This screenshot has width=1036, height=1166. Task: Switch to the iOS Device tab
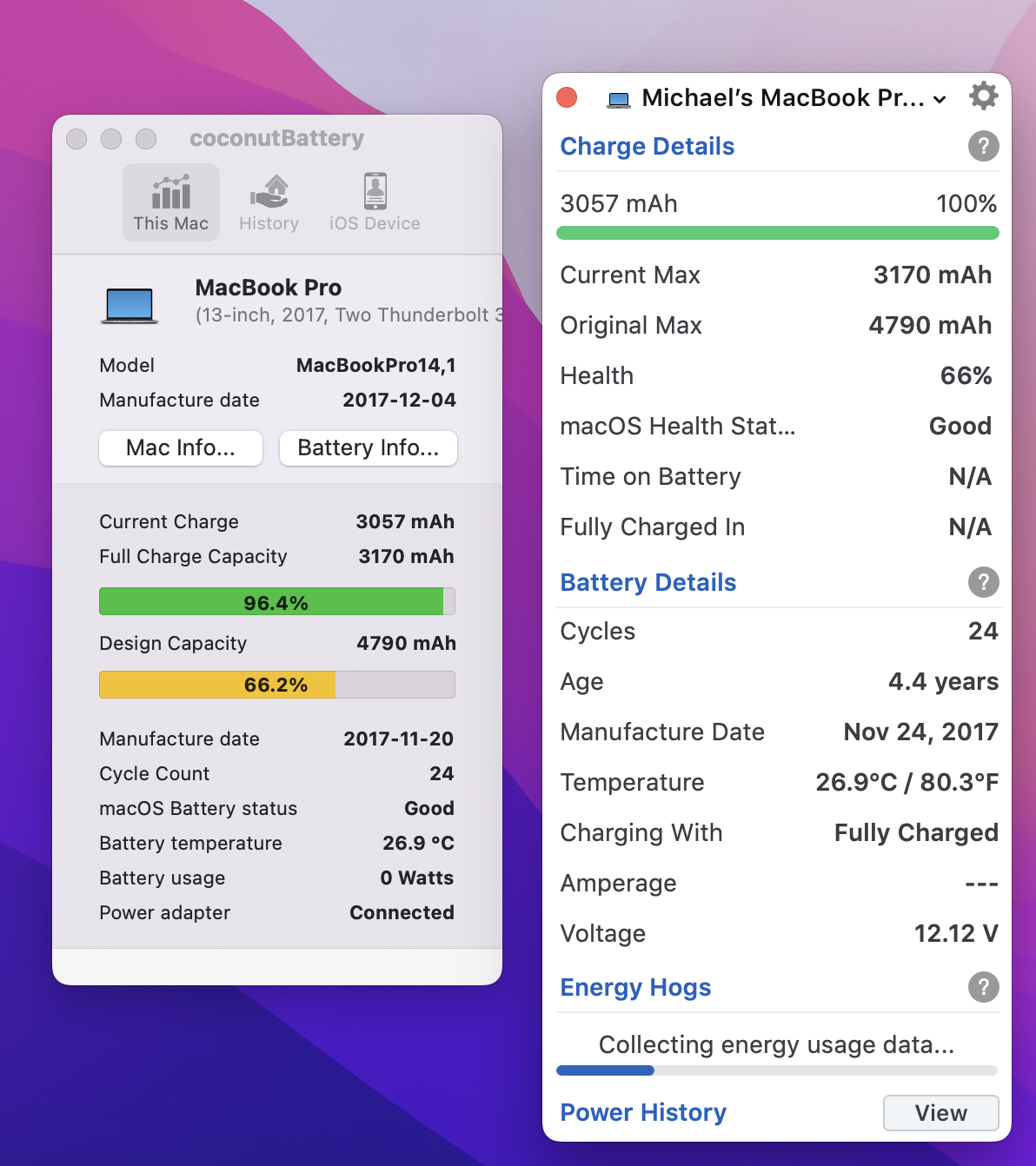[x=375, y=202]
